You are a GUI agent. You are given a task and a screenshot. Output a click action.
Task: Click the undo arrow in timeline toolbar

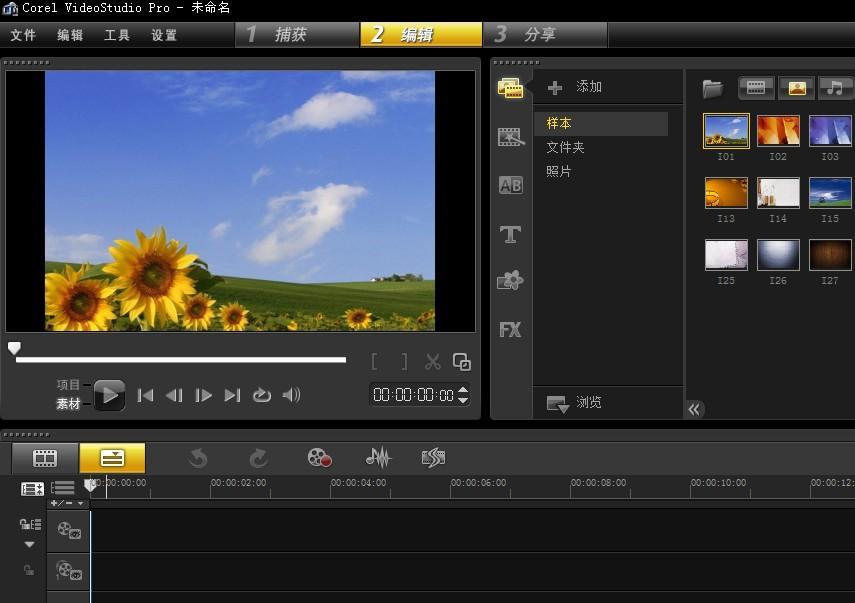[x=198, y=458]
